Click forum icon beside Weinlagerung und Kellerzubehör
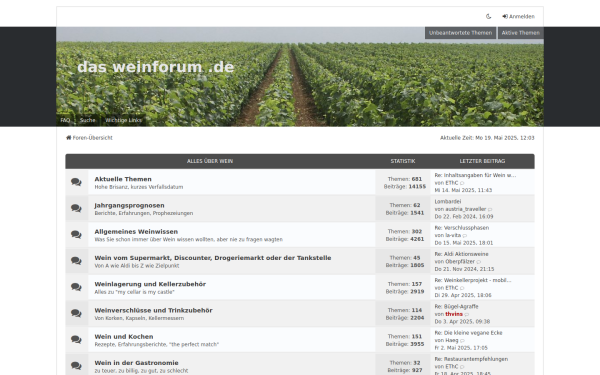This screenshot has width=600, height=375. point(76,287)
